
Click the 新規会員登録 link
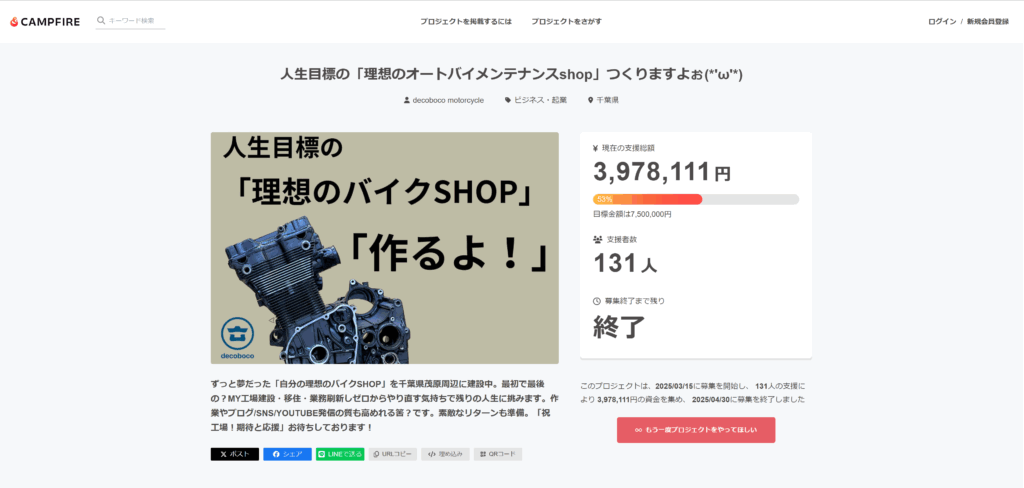987,22
